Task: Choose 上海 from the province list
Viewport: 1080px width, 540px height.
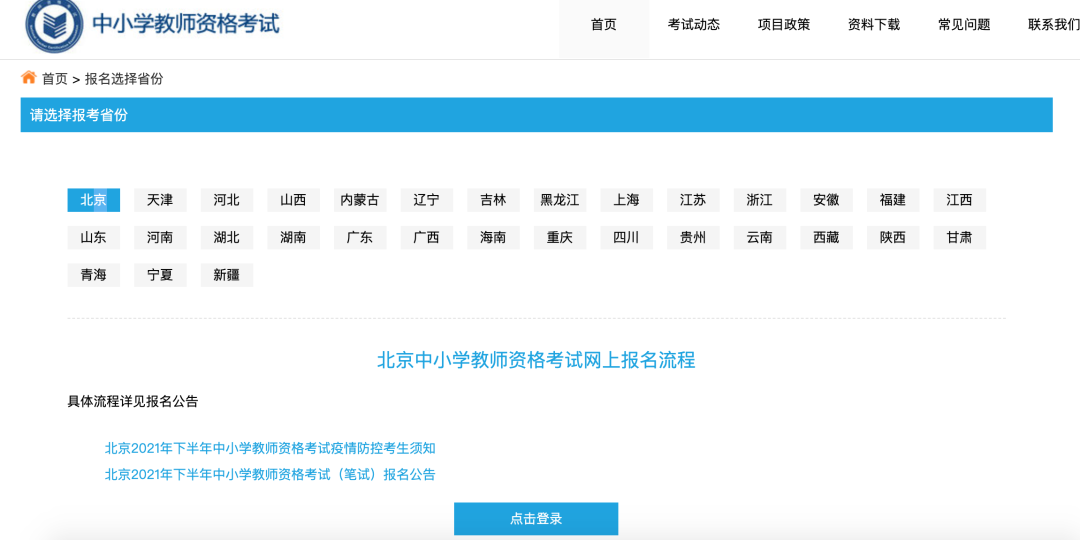Action: click(x=627, y=200)
